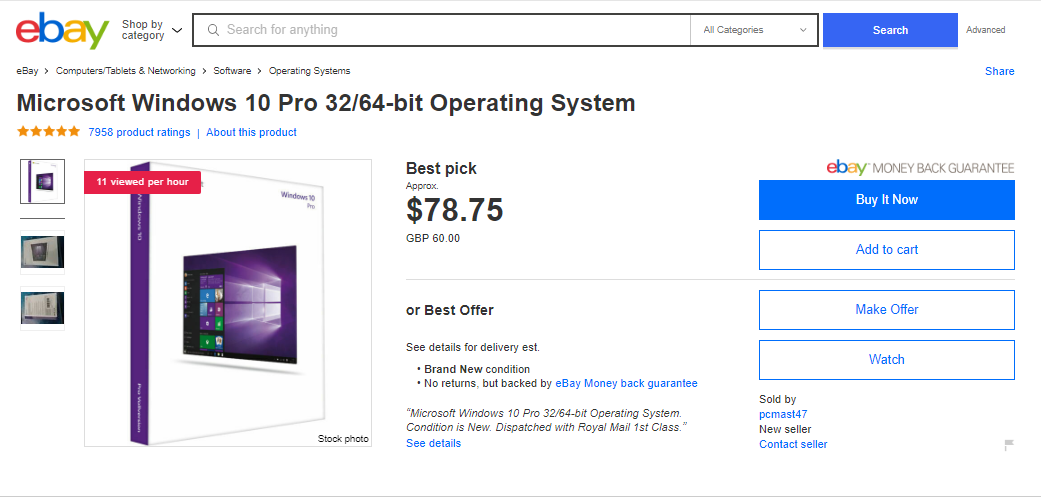Go to Computers/Tablets & Networking breadcrumb
This screenshot has height=497, width=1041.
(128, 71)
